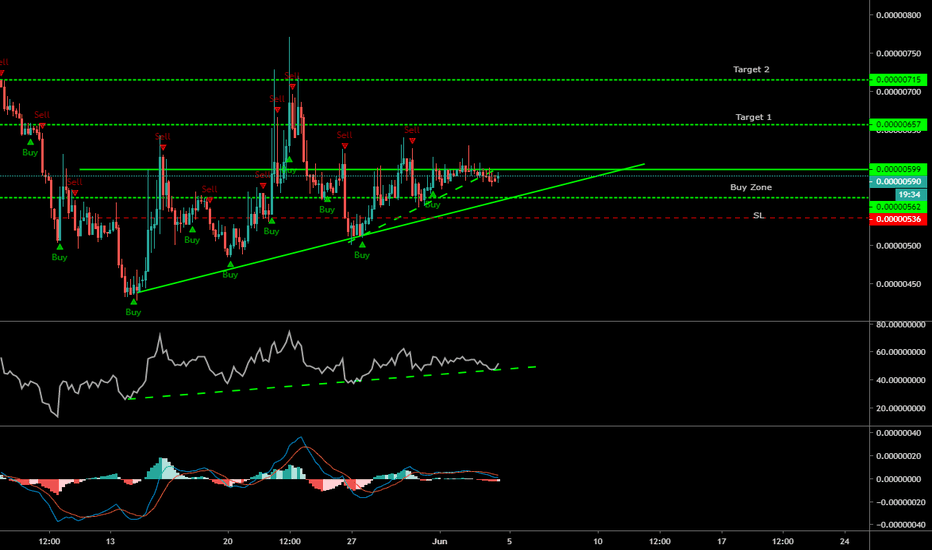Click the 10 date on time axis
The height and width of the screenshot is (550, 932).
598,541
